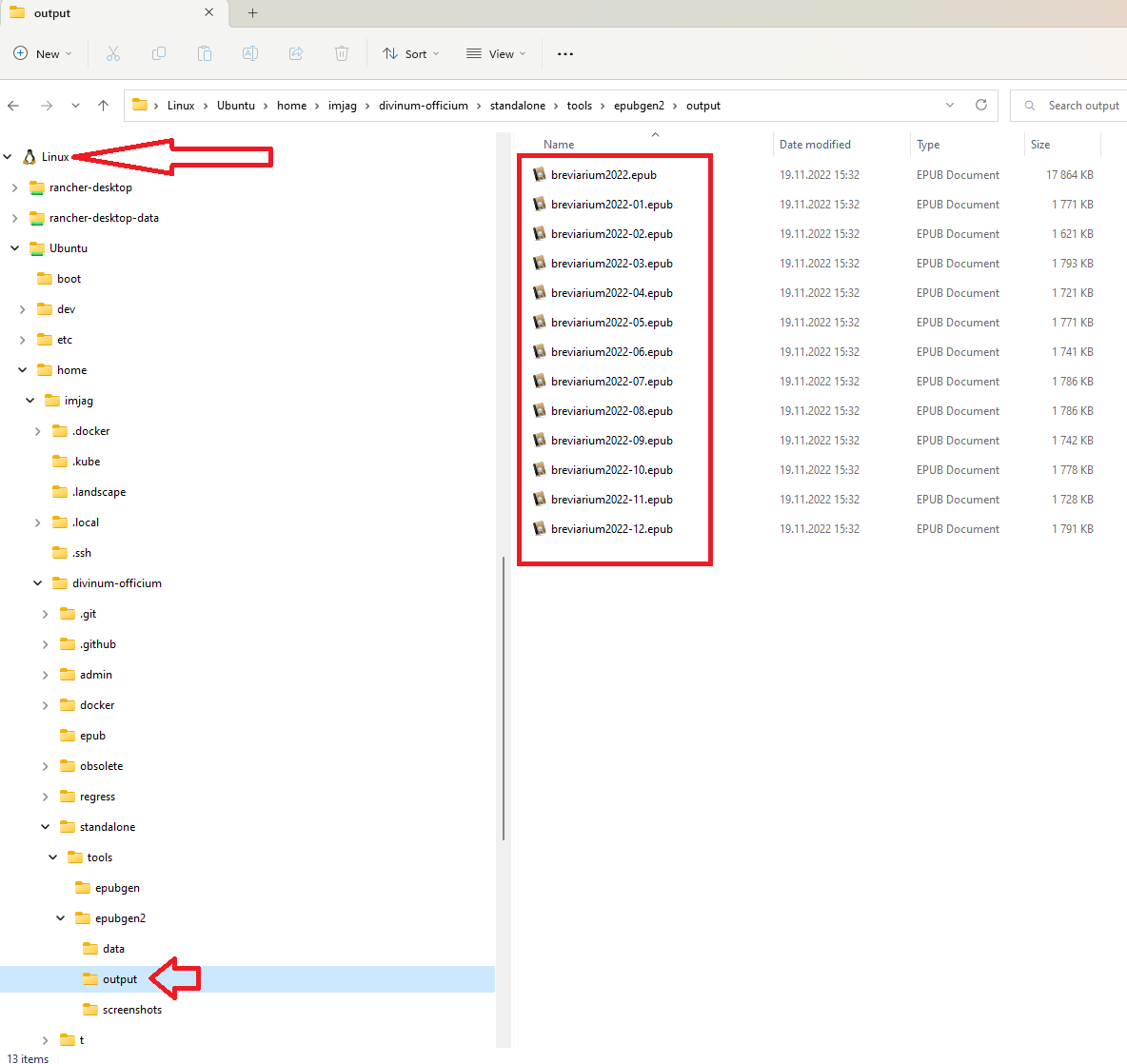Open the Sort dropdown menu
Image resolution: width=1127 pixels, height=1064 pixels.
tap(411, 54)
